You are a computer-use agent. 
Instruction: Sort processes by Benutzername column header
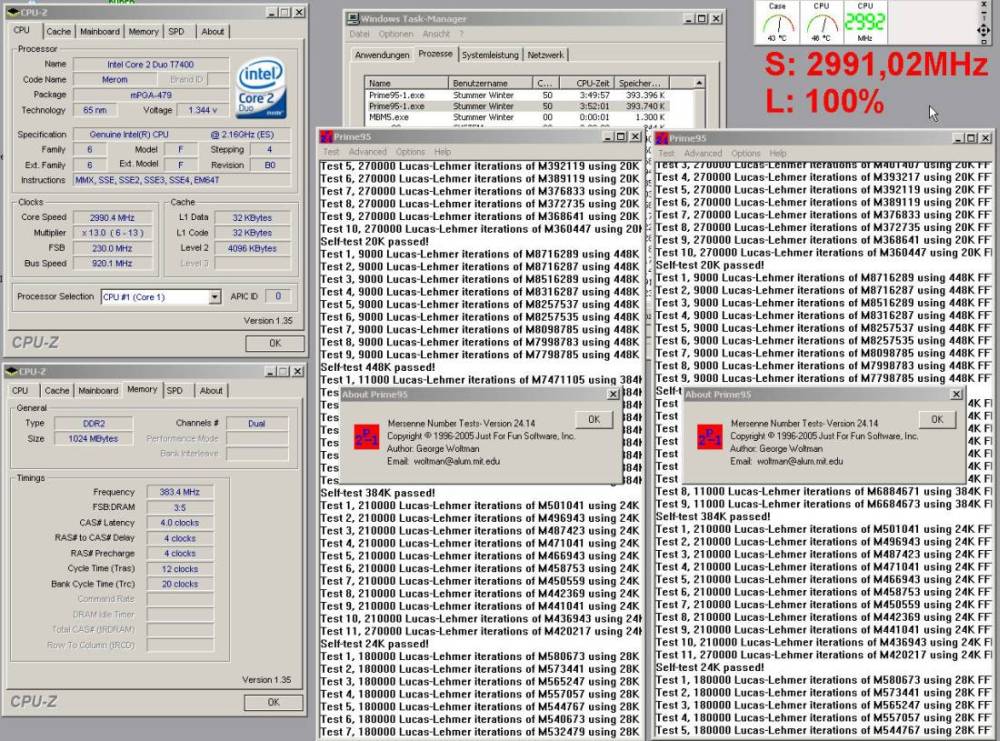click(x=490, y=83)
